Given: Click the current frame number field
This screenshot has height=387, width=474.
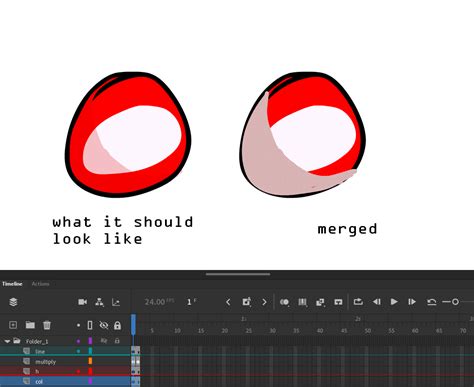Looking at the screenshot, I should (191, 302).
